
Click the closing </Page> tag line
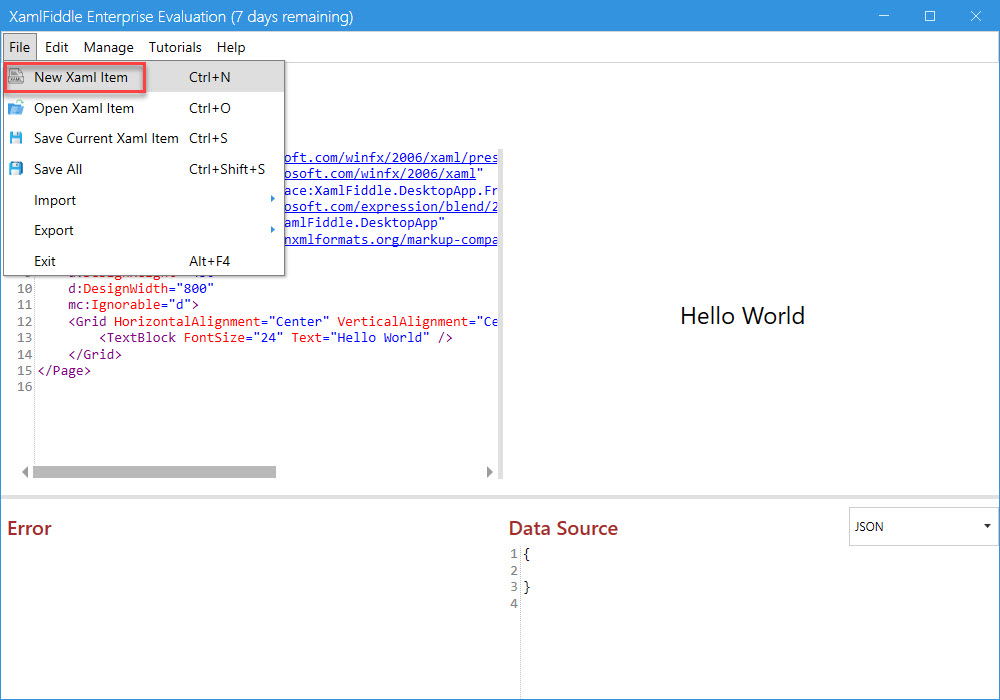click(x=64, y=370)
